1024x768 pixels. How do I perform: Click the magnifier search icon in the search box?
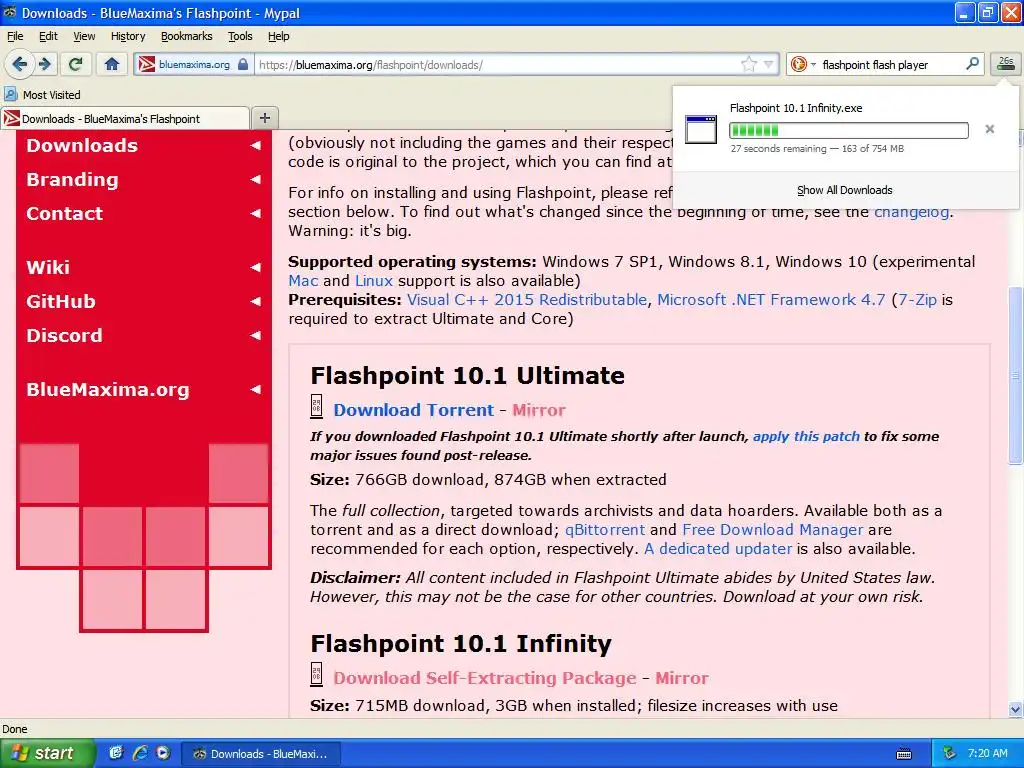pos(972,63)
